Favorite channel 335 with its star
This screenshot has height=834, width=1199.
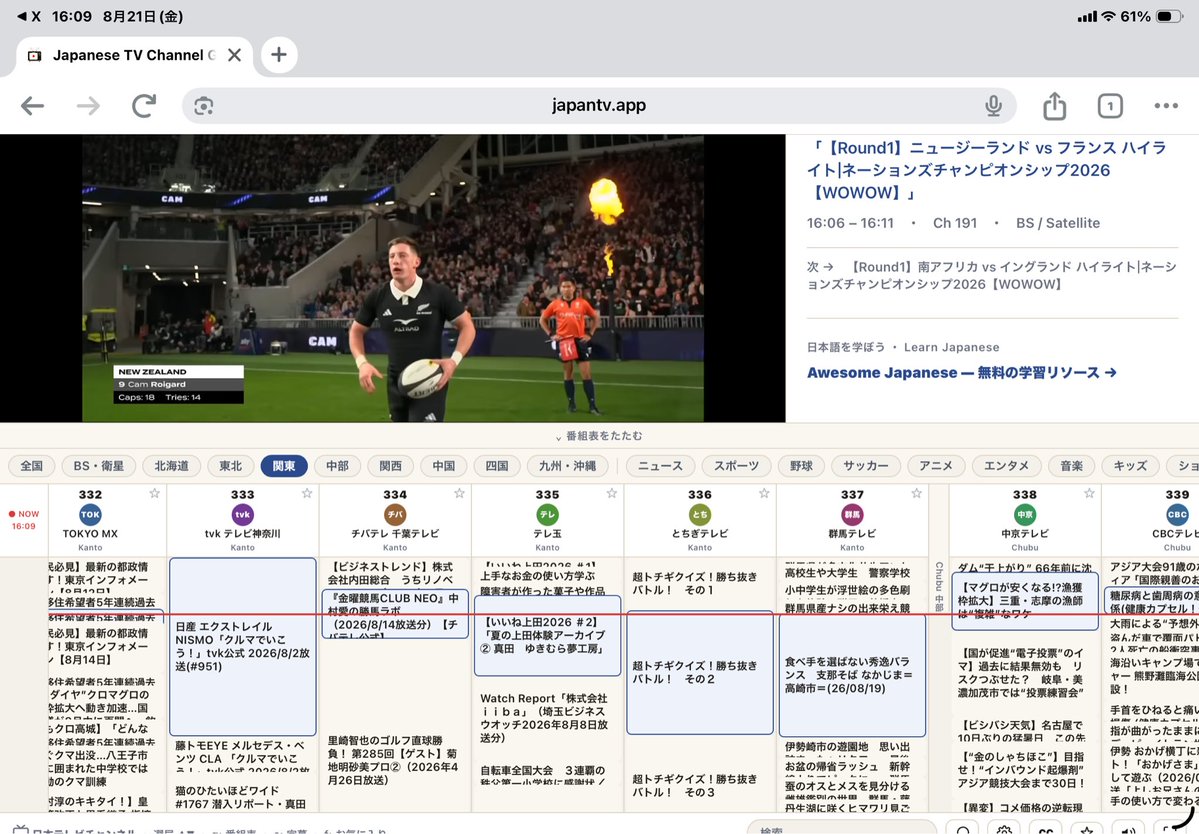point(612,494)
